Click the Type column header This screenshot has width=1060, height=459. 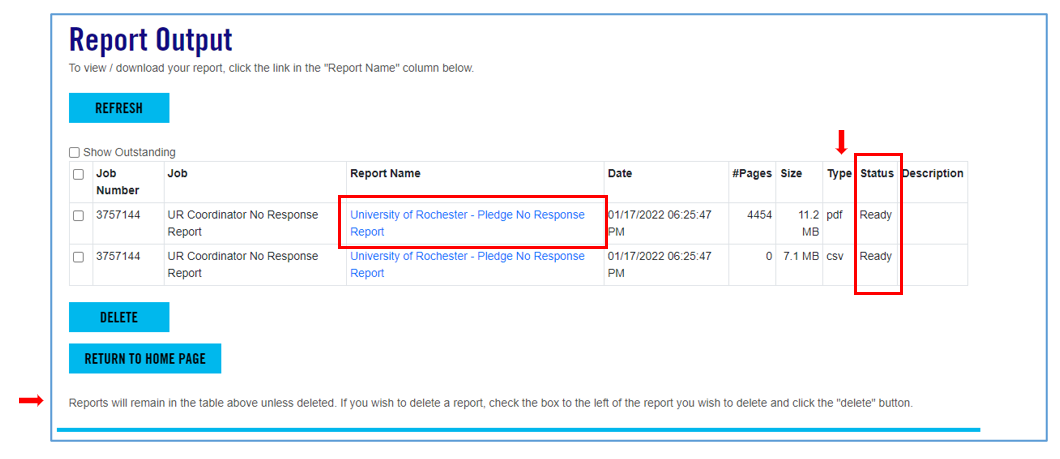coord(839,174)
